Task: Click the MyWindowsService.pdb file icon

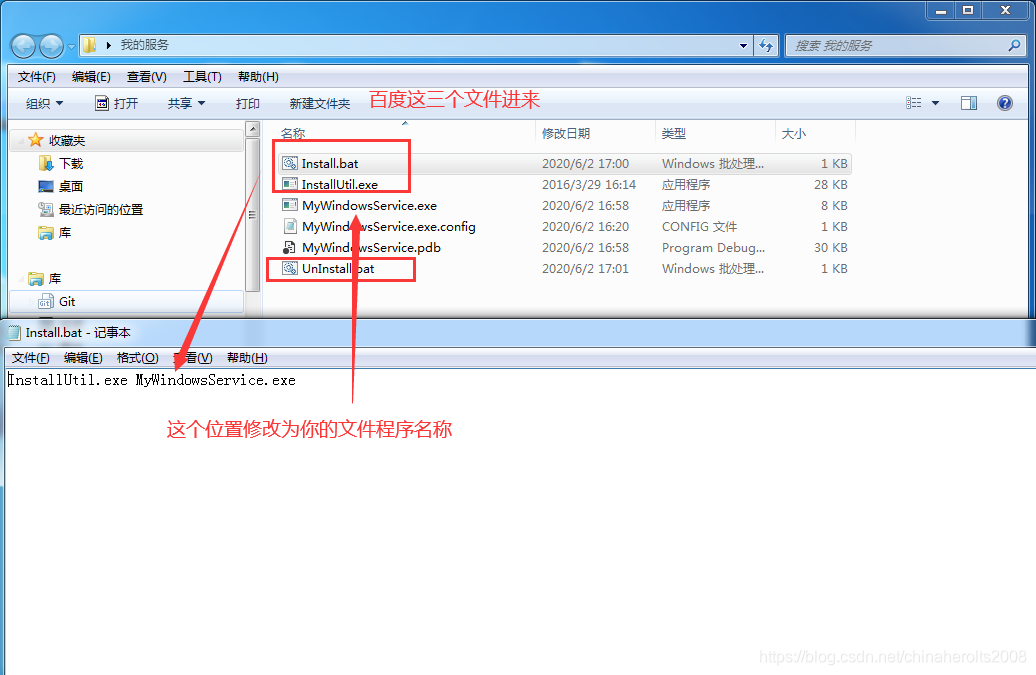Action: 289,248
